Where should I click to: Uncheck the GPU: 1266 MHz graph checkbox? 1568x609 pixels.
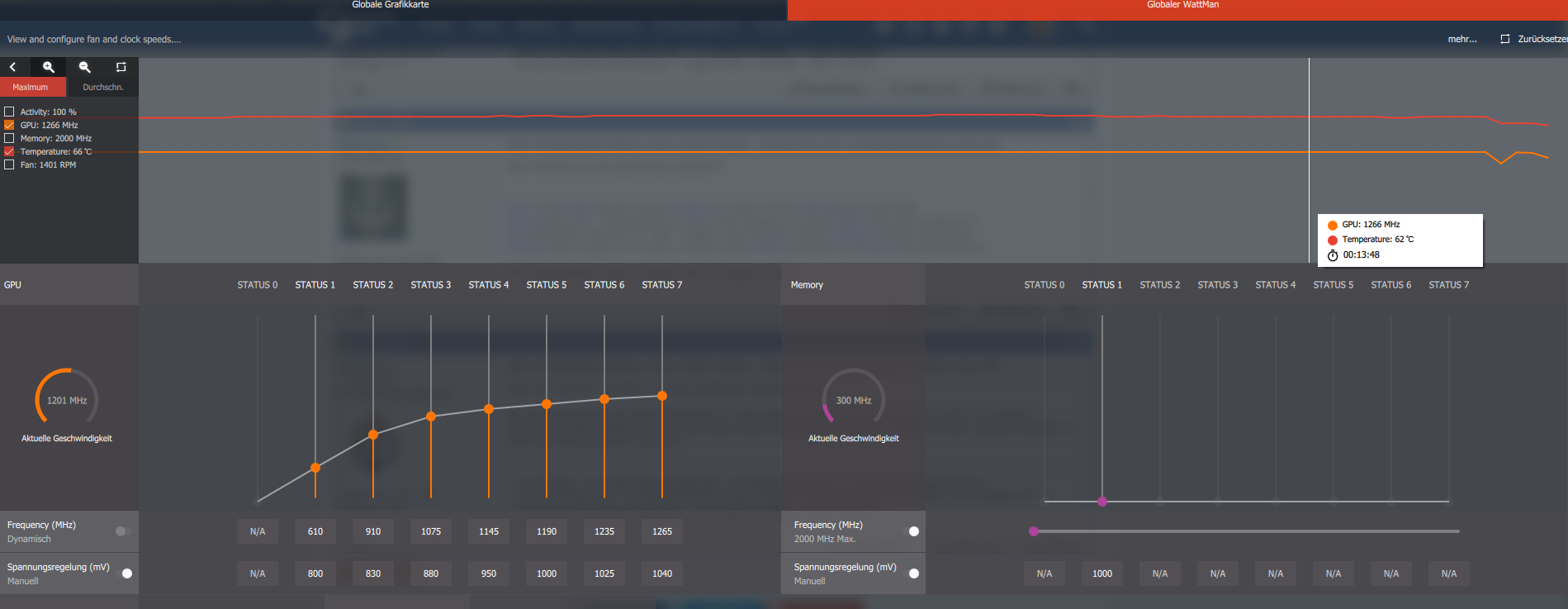click(9, 125)
